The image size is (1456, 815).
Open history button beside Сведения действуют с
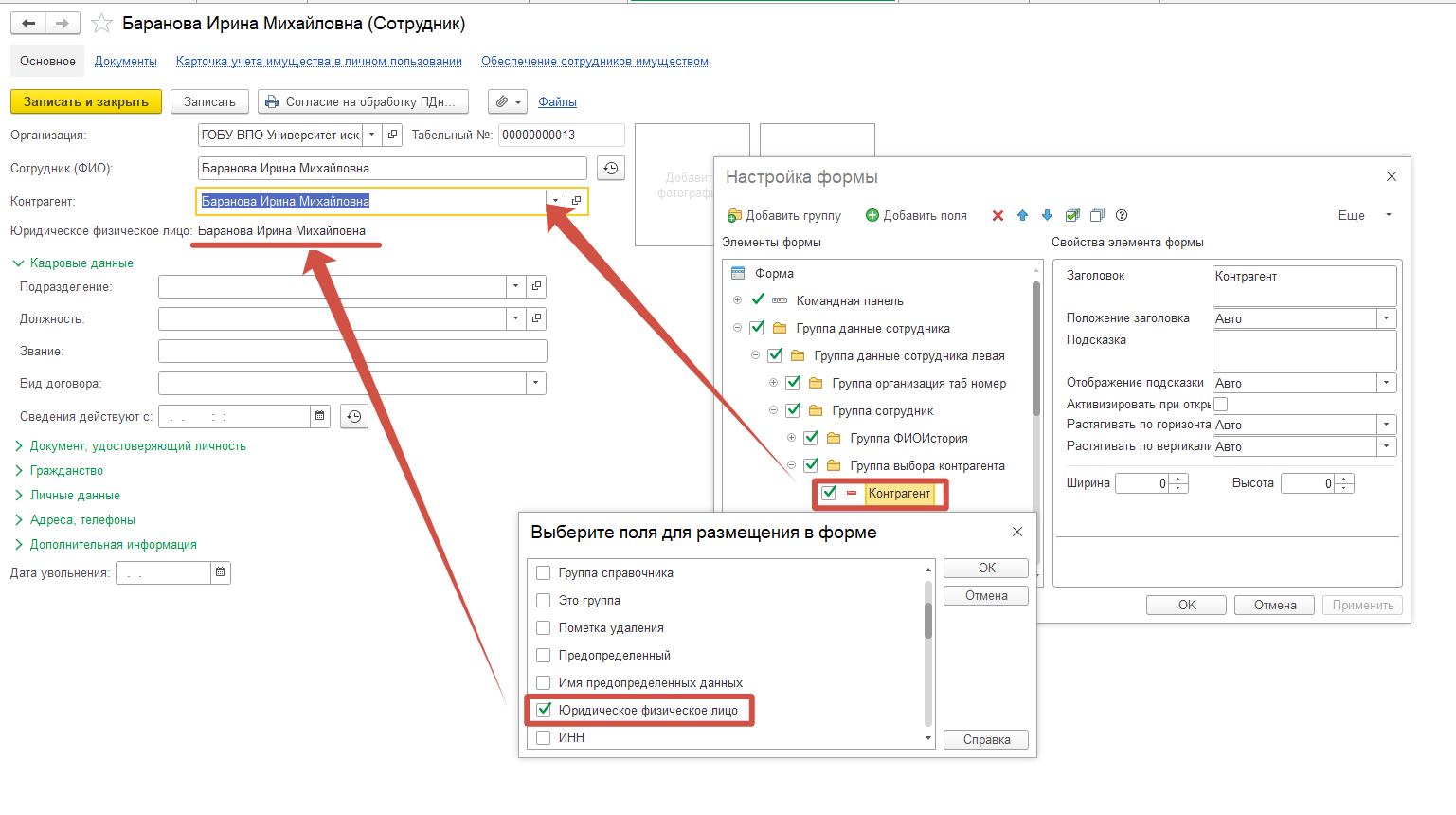354,416
